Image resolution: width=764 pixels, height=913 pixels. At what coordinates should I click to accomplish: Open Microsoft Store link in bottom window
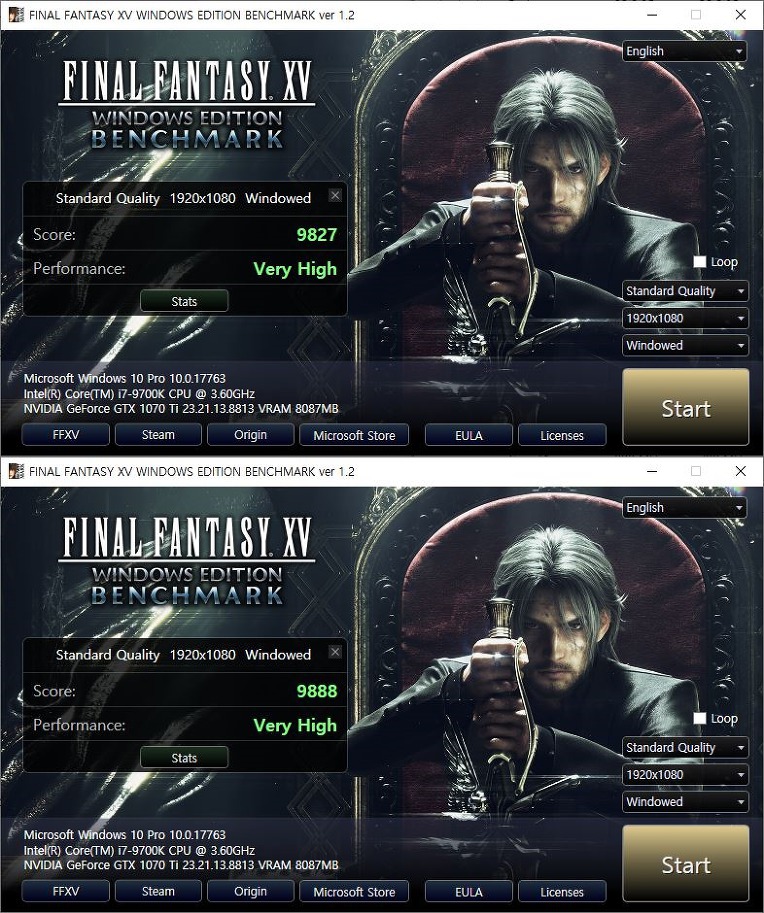(x=354, y=892)
